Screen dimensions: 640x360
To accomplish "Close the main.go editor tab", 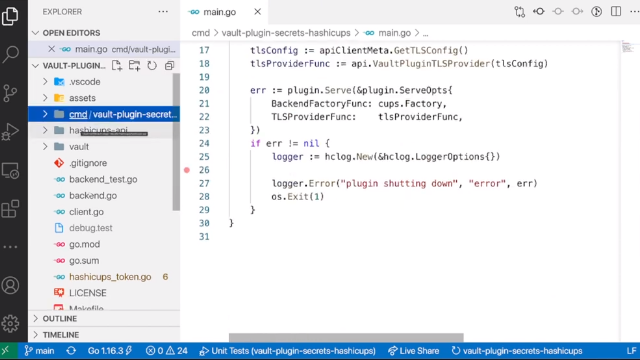I will click(258, 12).
